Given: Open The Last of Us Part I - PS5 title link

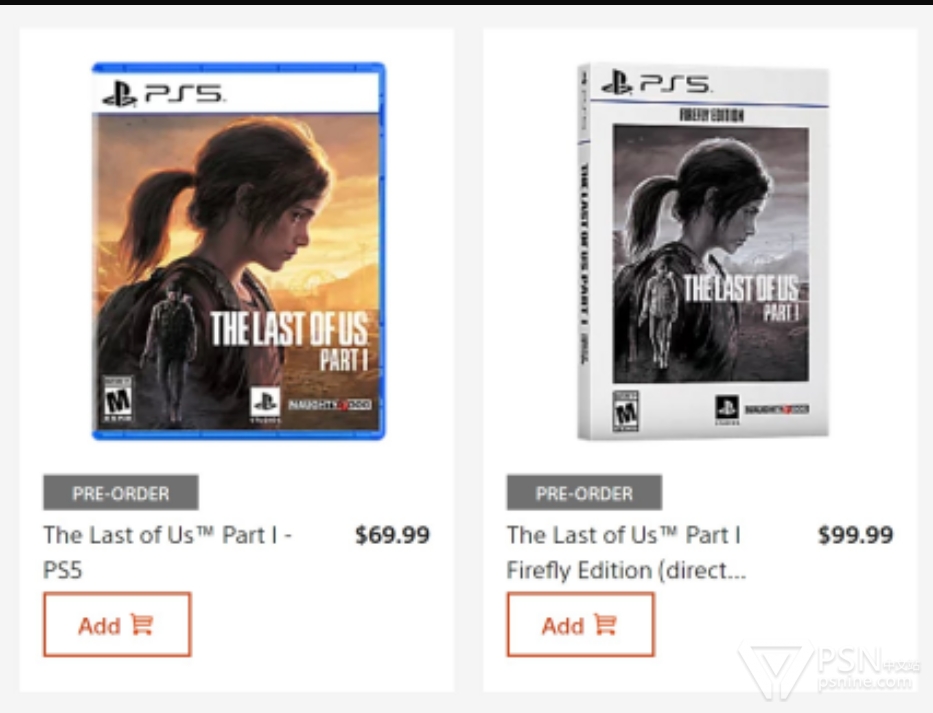Looking at the screenshot, I should tap(167, 552).
